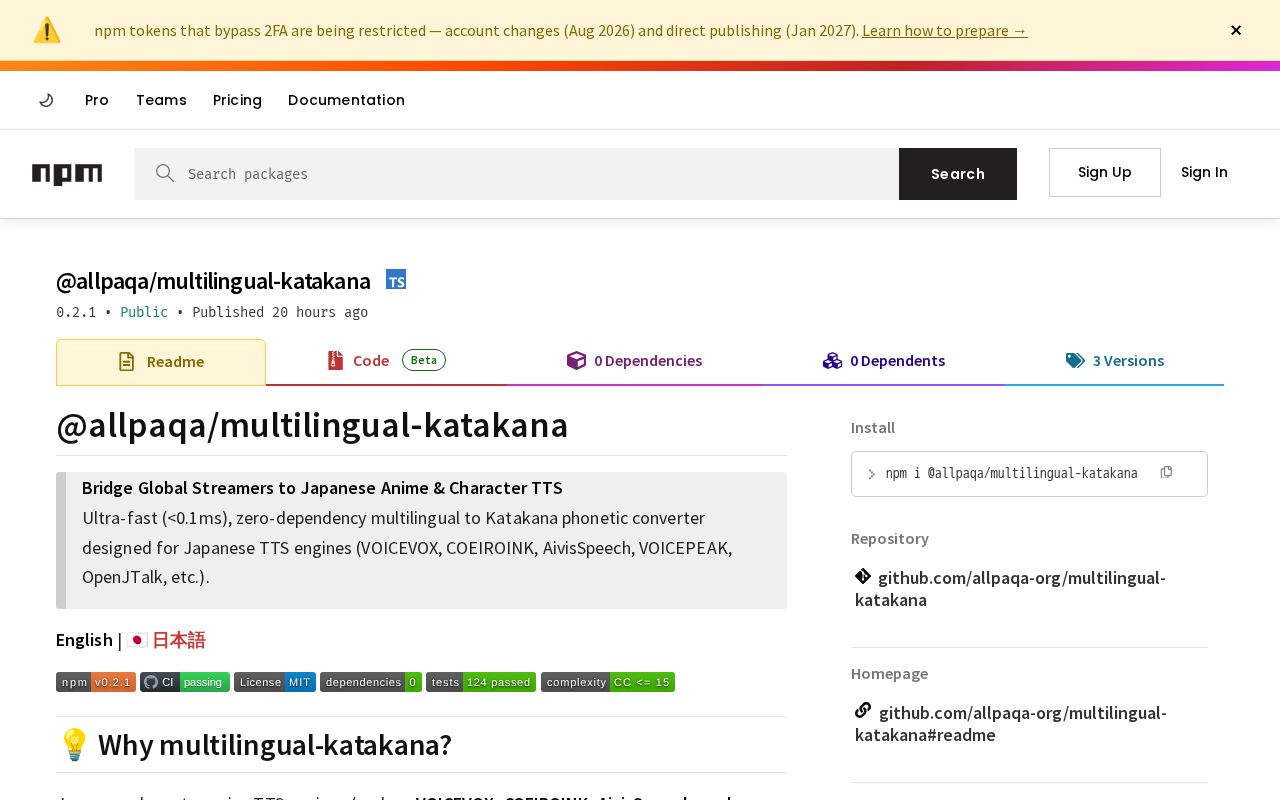The height and width of the screenshot is (800, 1280).
Task: Dismiss the npm token warning banner
Action: [x=1236, y=30]
